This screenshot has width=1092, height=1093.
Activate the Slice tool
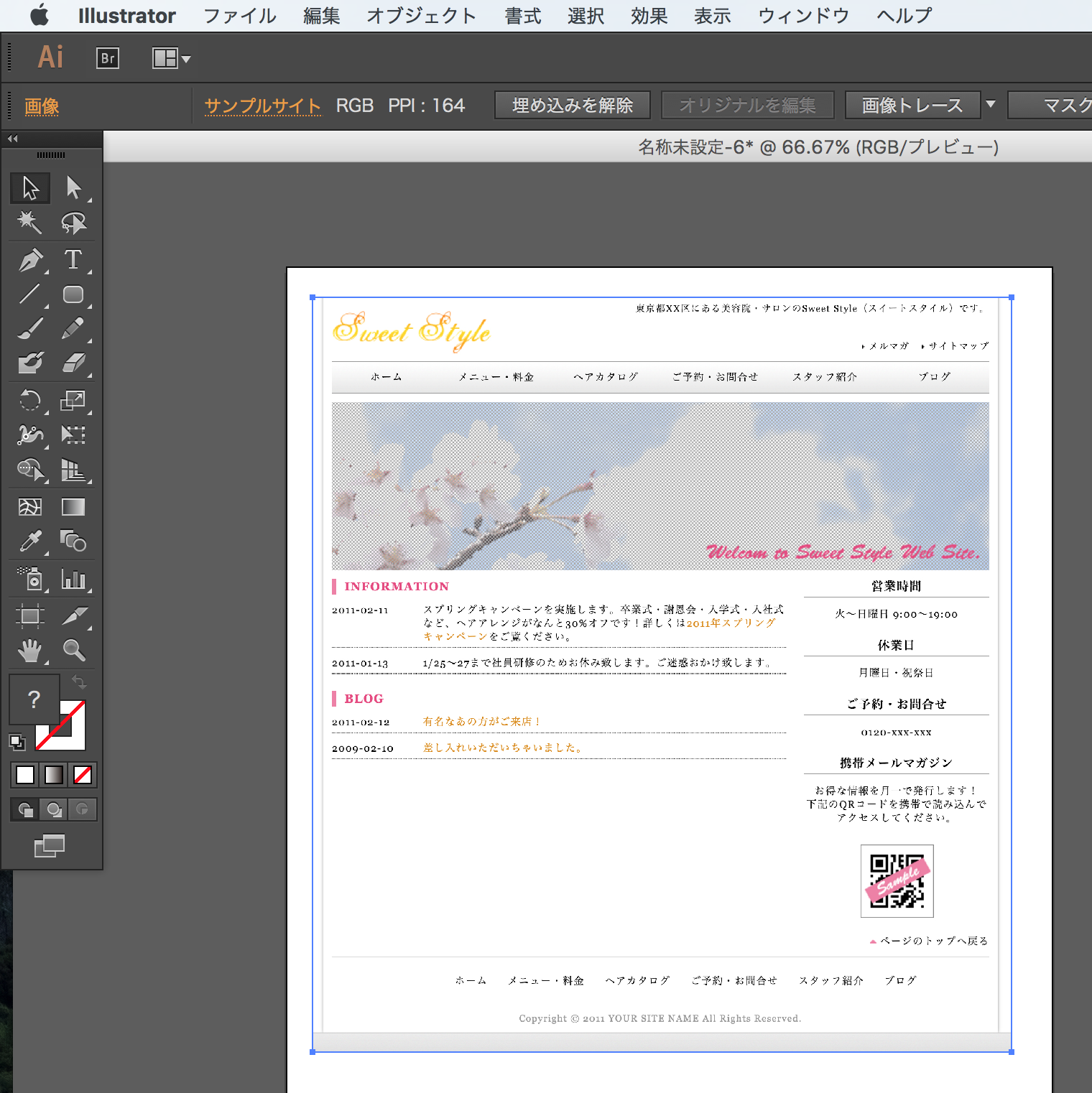(x=73, y=615)
